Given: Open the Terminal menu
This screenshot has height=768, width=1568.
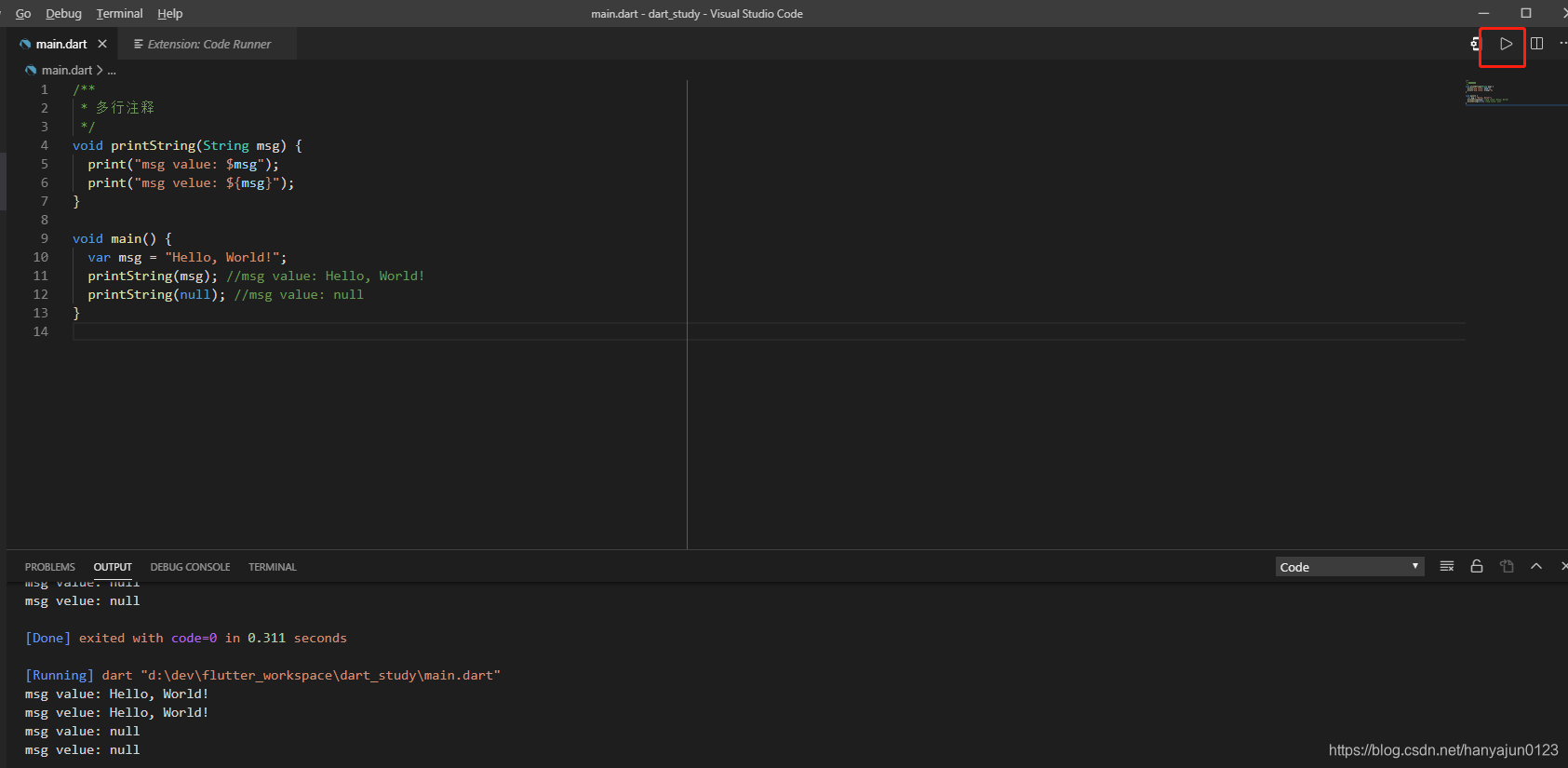Looking at the screenshot, I should 119,13.
